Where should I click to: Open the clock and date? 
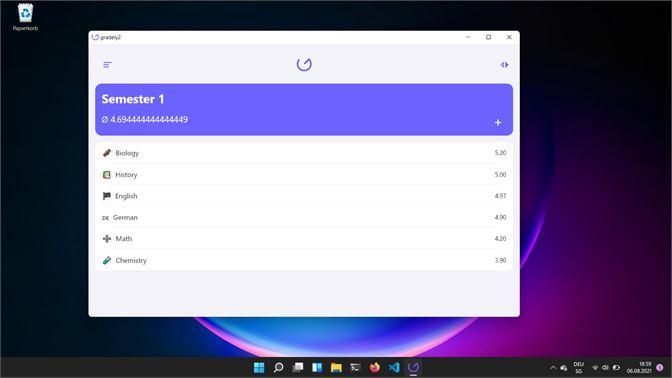point(639,367)
